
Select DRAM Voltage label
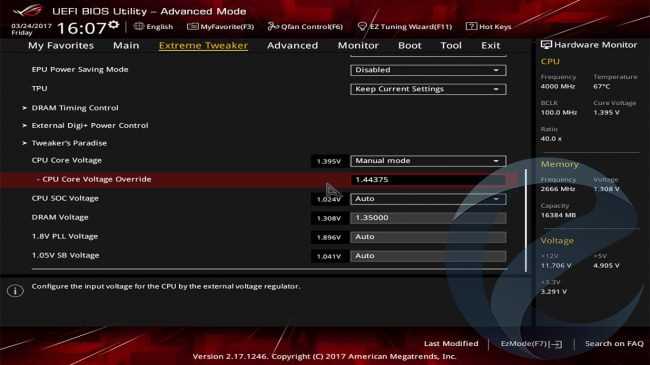coord(60,217)
